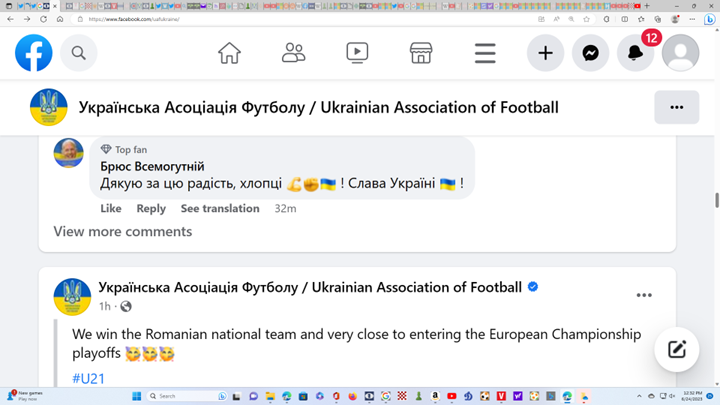Click See translation on the comment
This screenshot has height=405, width=720.
(220, 209)
